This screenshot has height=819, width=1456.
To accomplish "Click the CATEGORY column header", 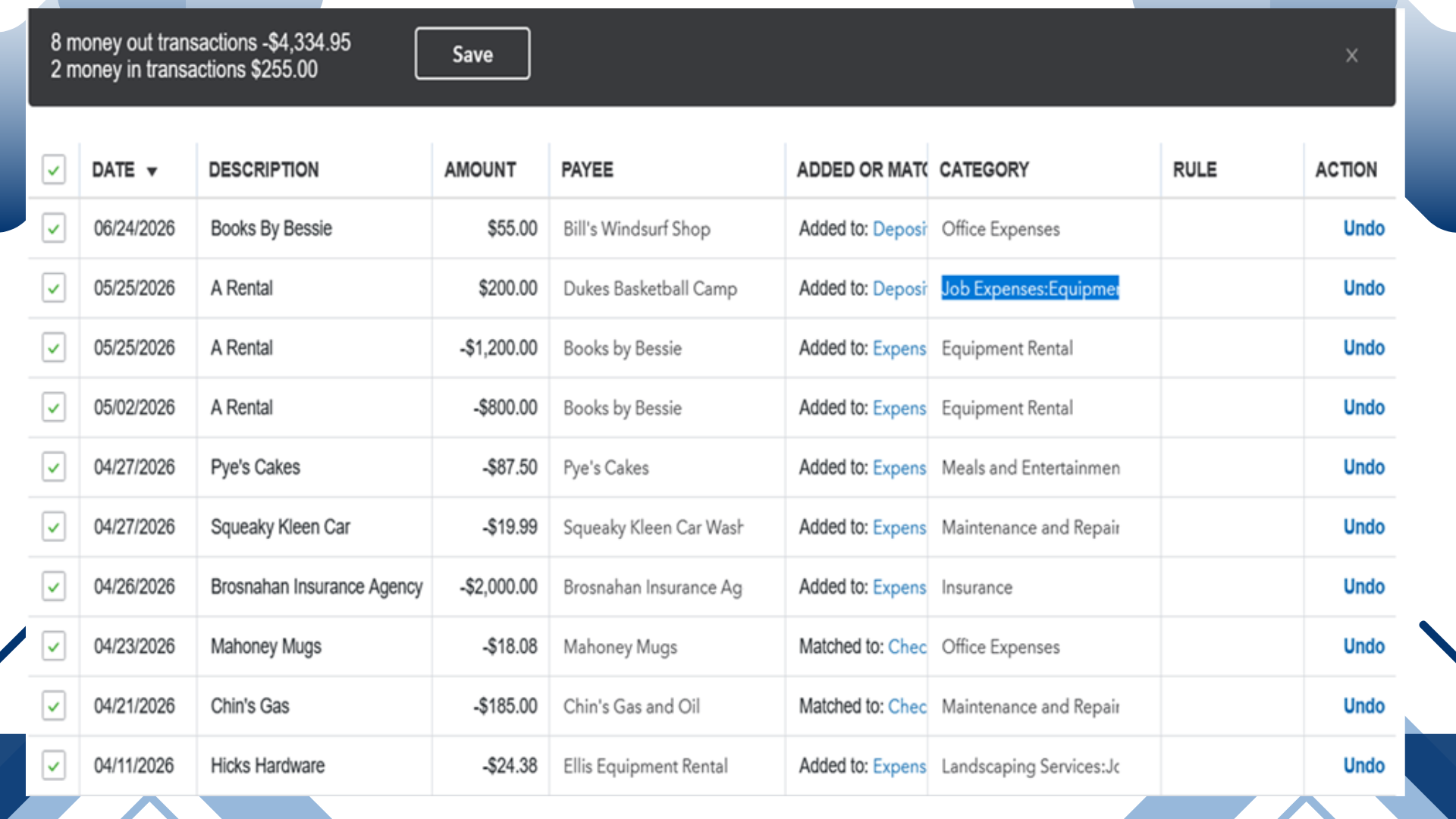I will coord(984,170).
